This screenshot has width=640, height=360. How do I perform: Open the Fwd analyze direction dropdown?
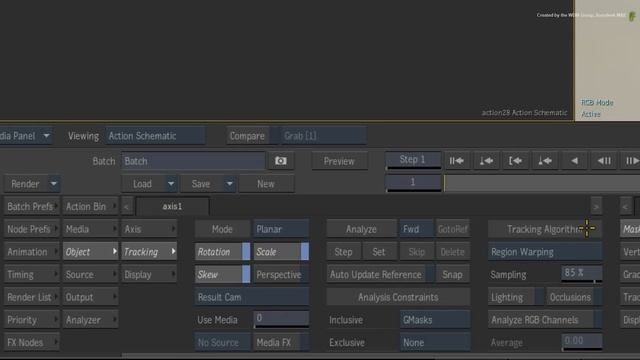tap(416, 229)
